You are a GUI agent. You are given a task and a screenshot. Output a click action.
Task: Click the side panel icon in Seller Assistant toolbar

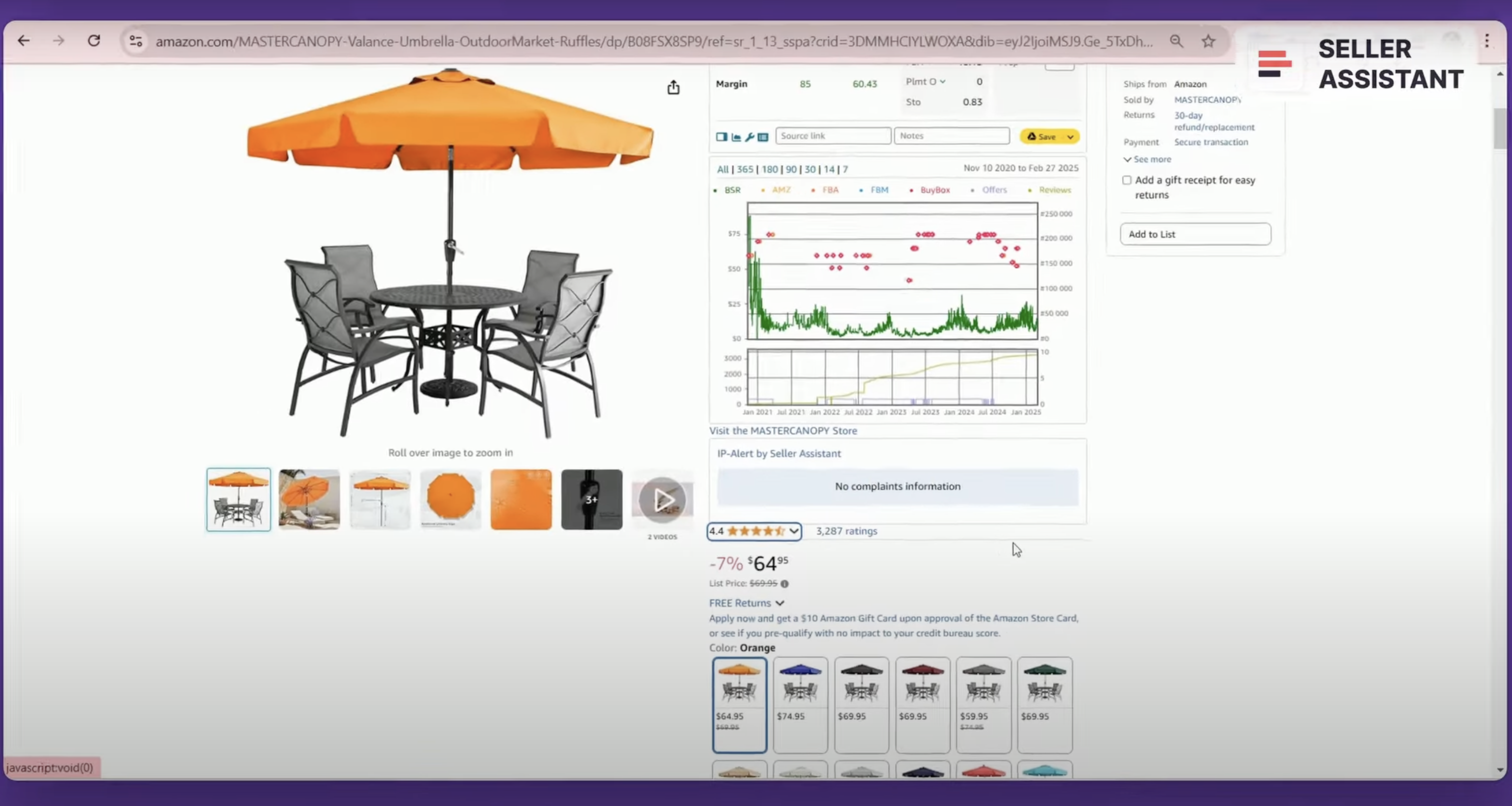tap(721, 137)
